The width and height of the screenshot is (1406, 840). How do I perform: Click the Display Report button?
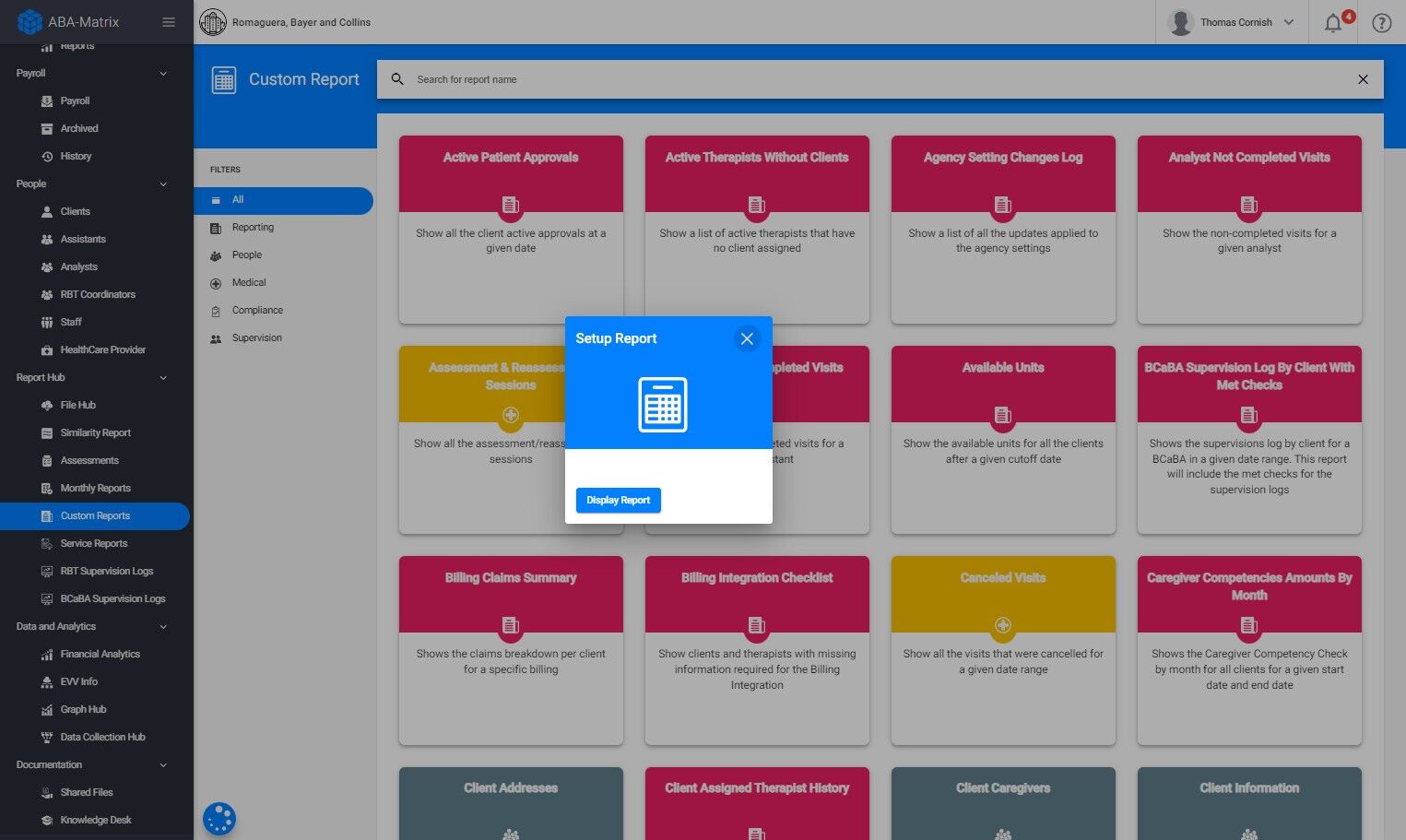(x=619, y=500)
